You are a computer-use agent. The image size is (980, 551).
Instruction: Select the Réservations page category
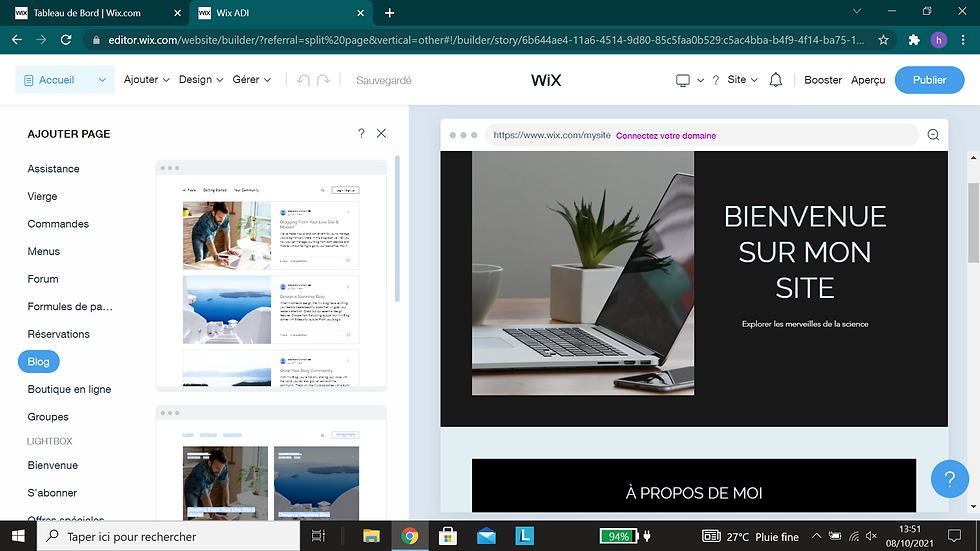pos(58,334)
